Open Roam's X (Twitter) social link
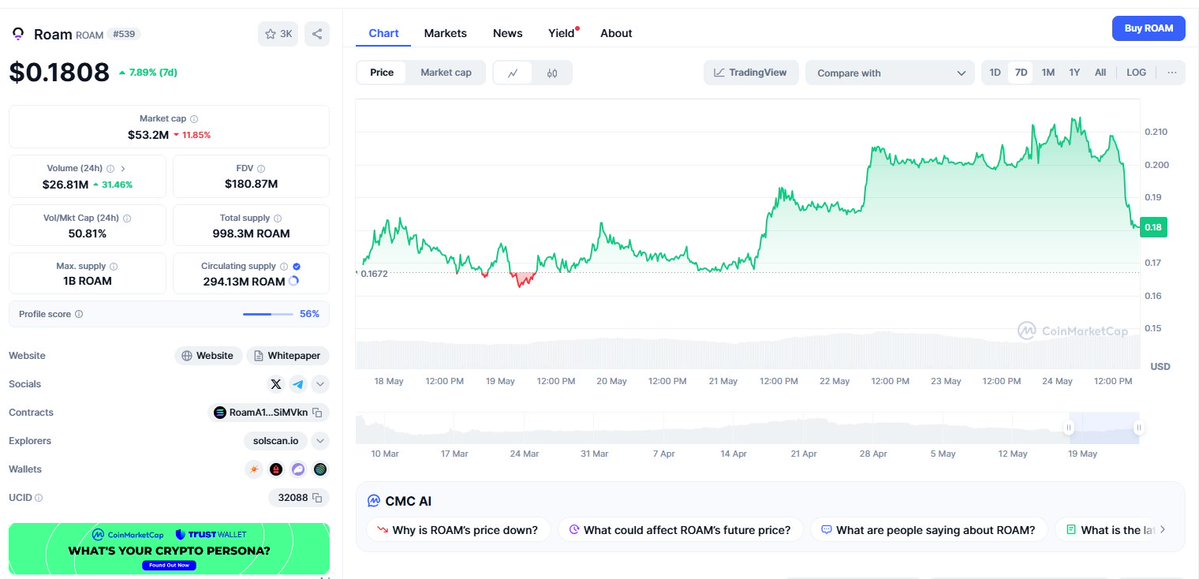Screen dimensions: 1199x579 (276, 384)
